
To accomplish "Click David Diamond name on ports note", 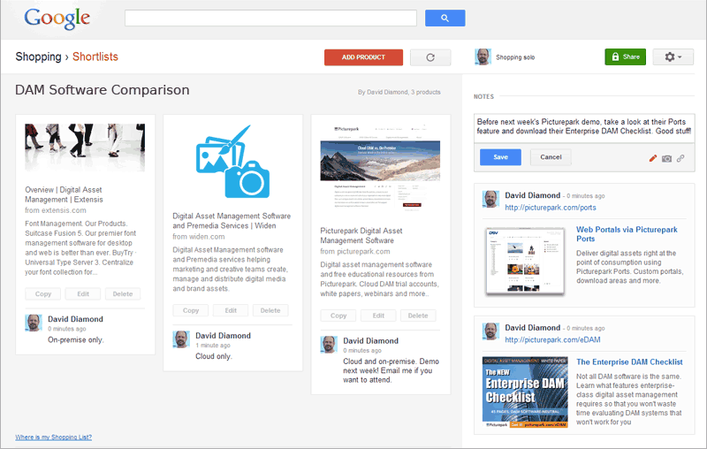I will [x=533, y=195].
